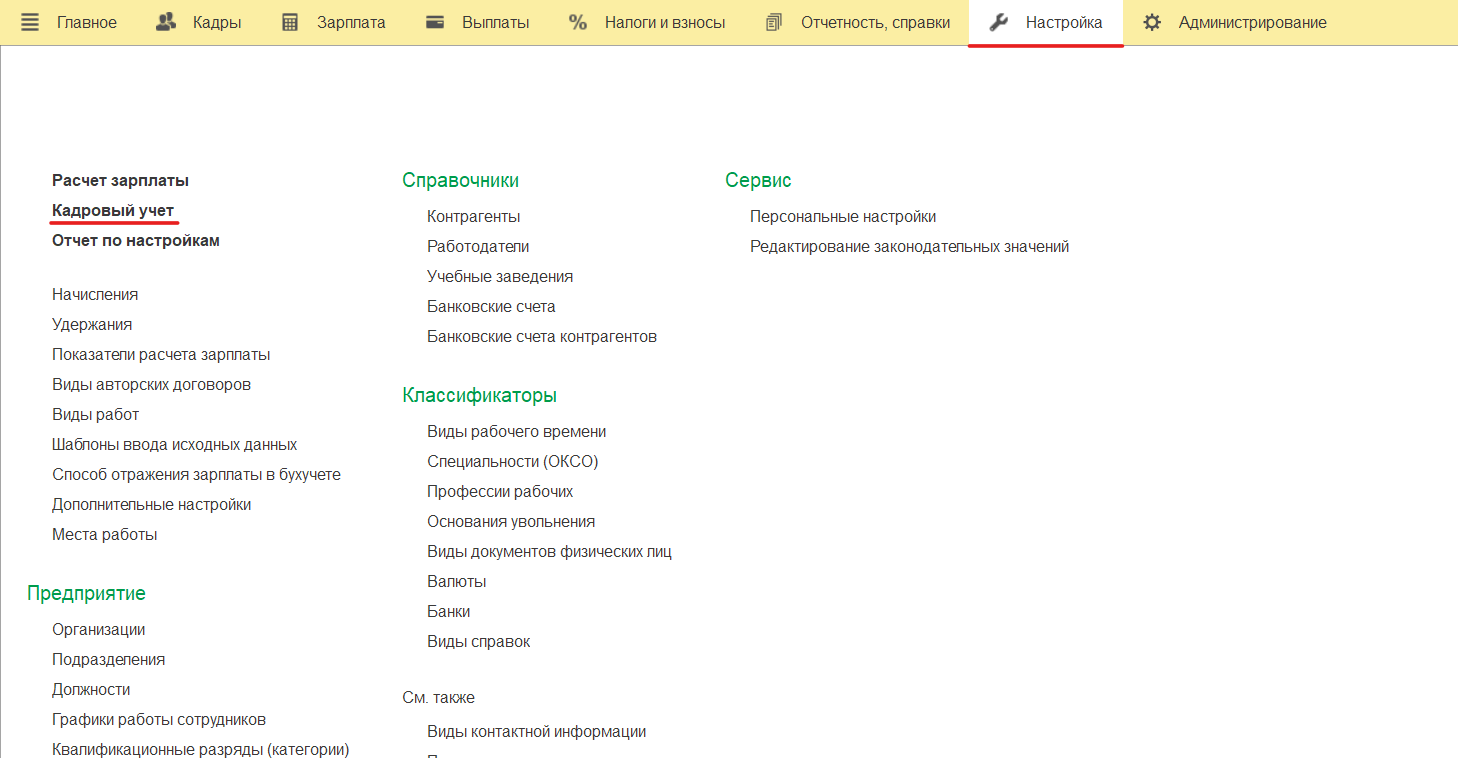1458x758 pixels.
Task: Open Профессии рабочих classifier
Action: [x=500, y=492]
